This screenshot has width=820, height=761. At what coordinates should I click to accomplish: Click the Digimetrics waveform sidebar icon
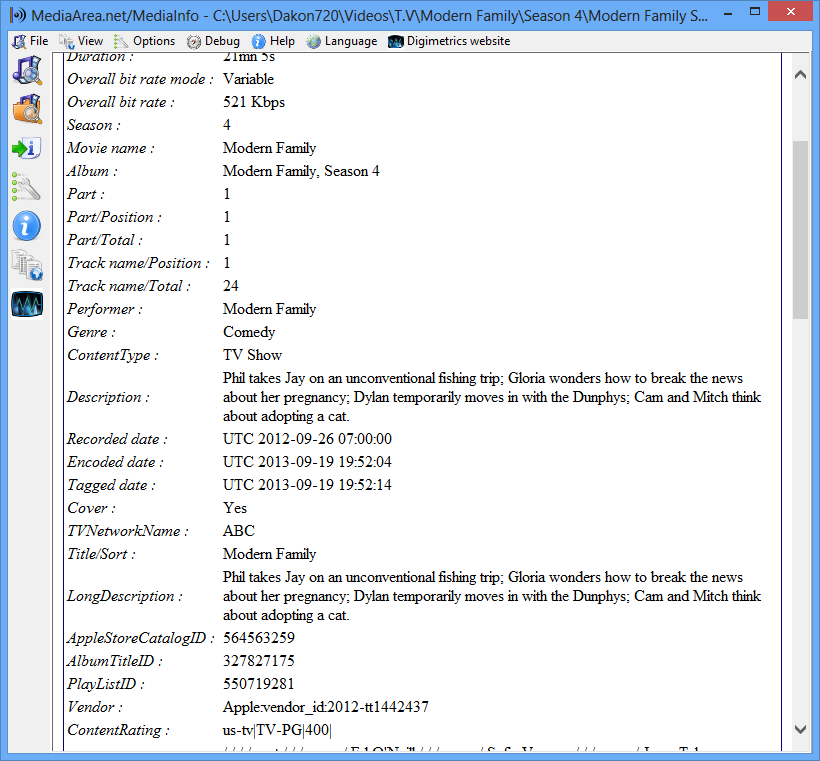click(27, 304)
